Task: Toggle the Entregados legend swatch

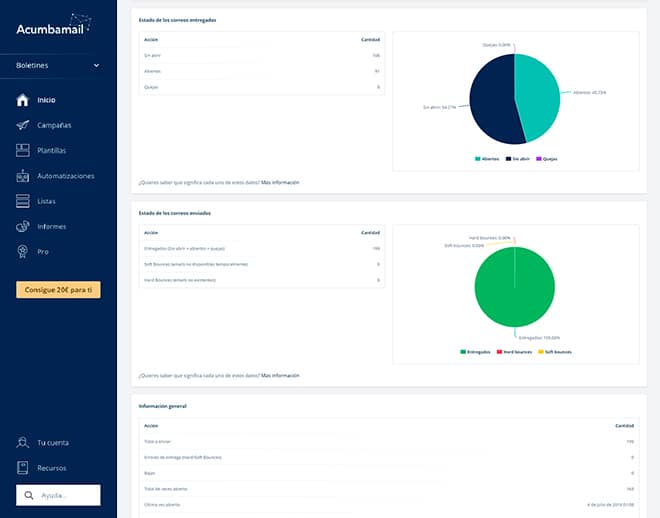Action: click(x=464, y=352)
